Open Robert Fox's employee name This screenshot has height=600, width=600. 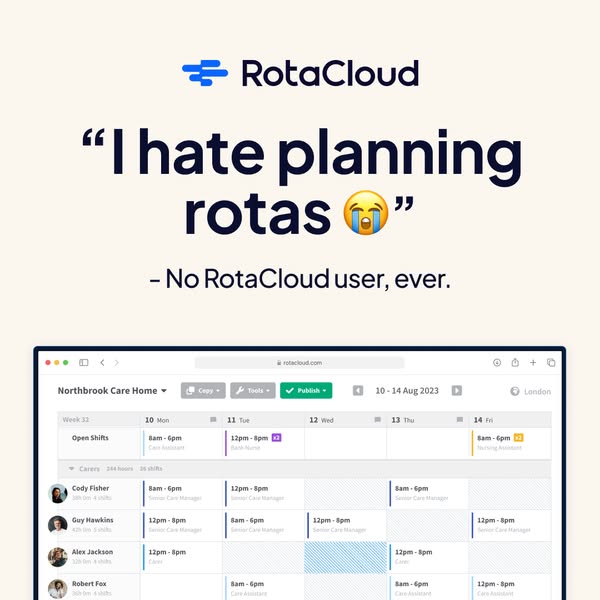tap(89, 584)
